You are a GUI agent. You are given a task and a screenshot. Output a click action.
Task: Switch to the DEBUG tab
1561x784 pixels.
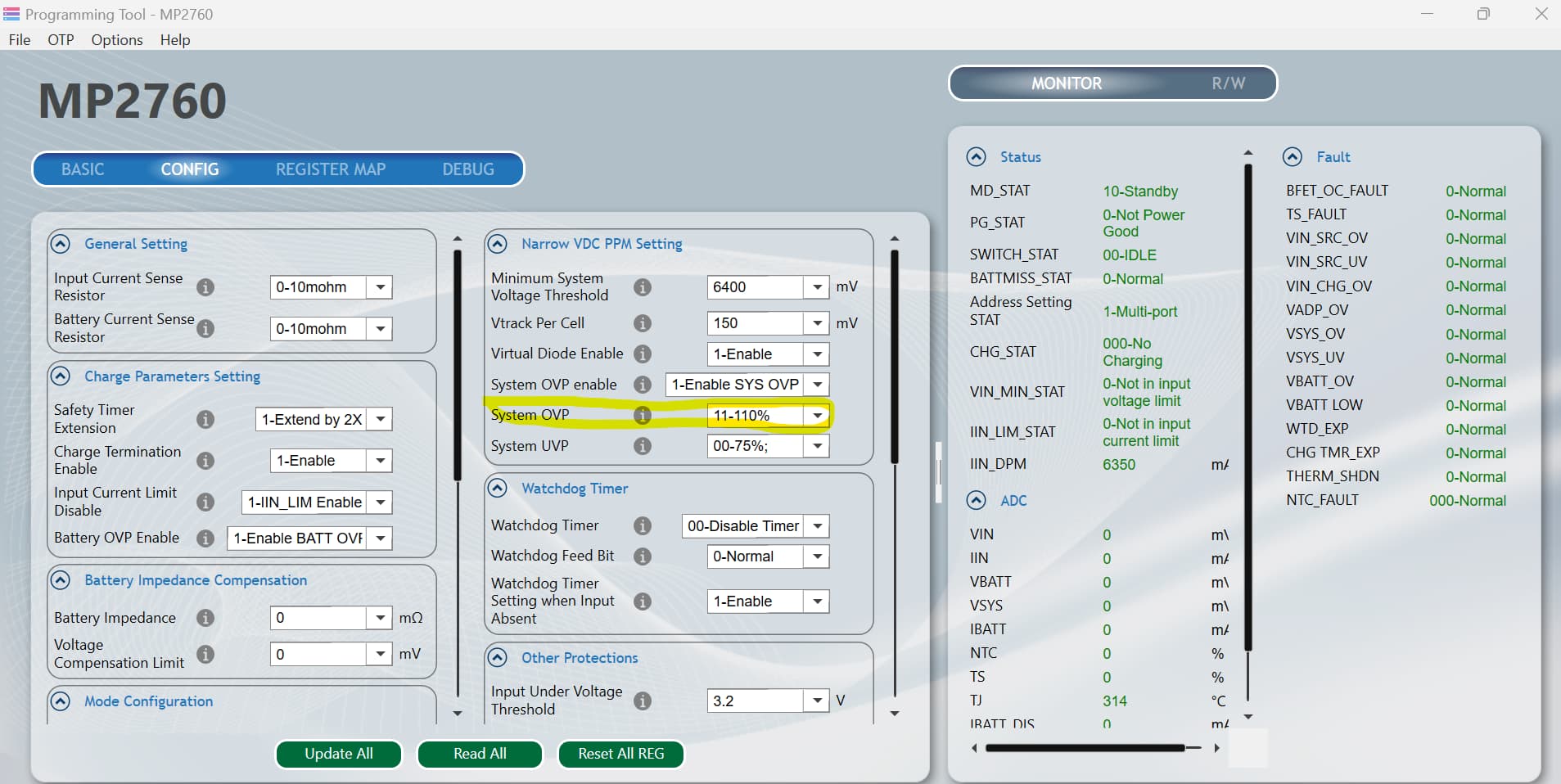(468, 169)
